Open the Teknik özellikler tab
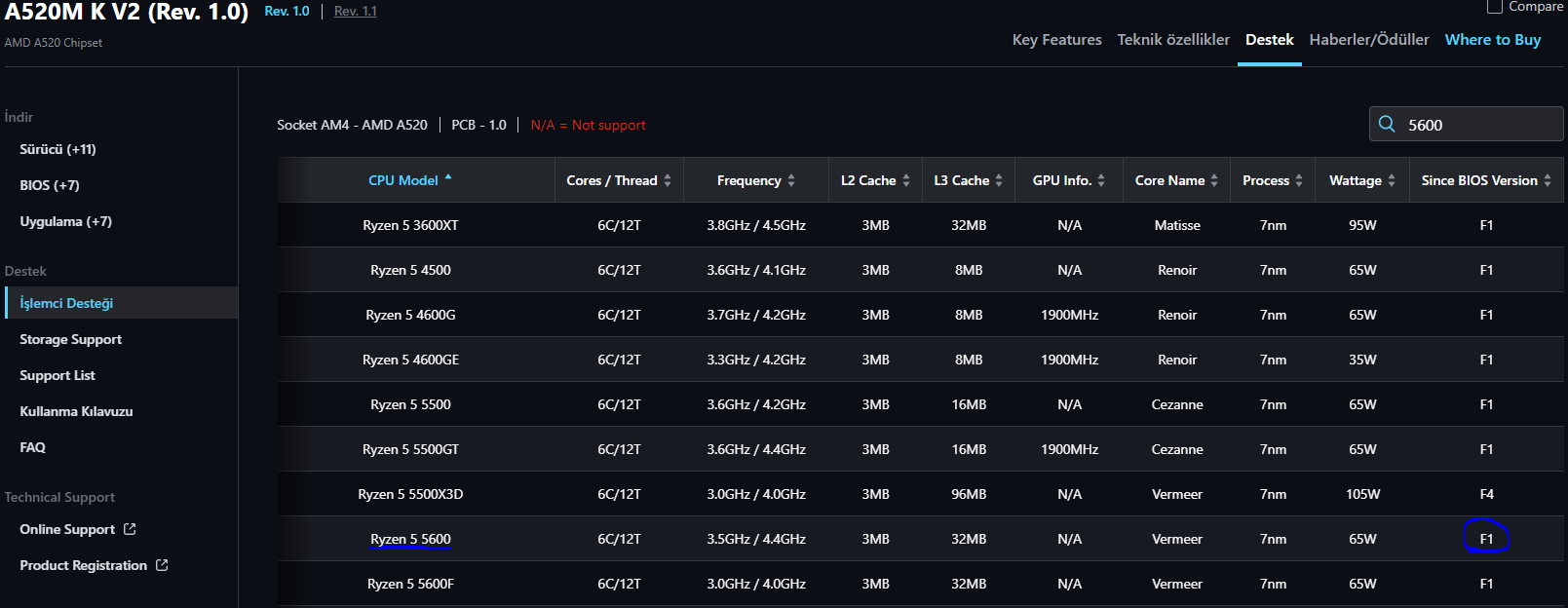The image size is (1568, 608). tap(1173, 40)
